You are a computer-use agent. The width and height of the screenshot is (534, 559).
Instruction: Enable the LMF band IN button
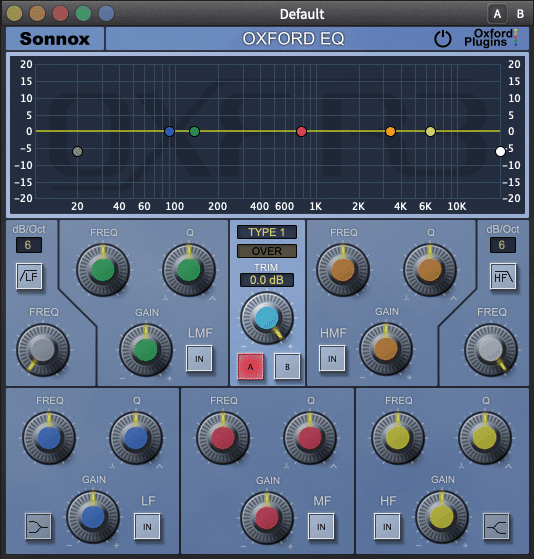coord(199,359)
